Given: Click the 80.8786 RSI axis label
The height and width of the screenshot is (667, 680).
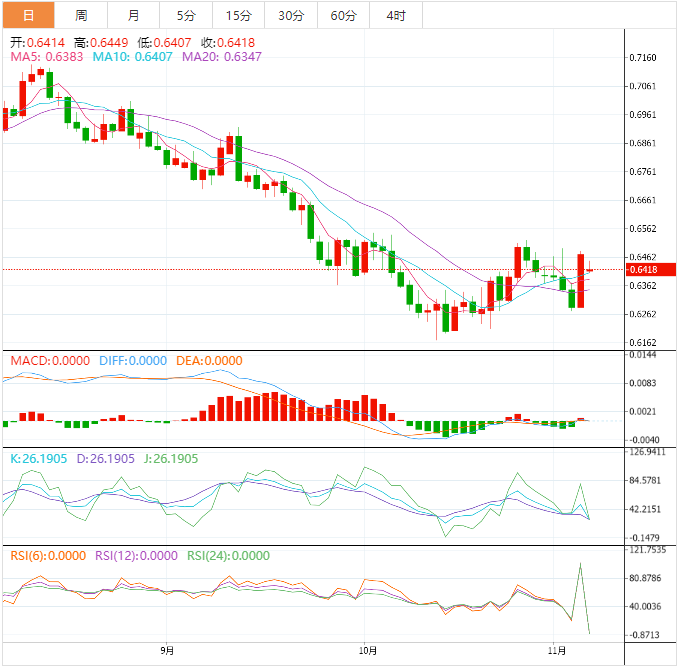Looking at the screenshot, I should 645,578.
